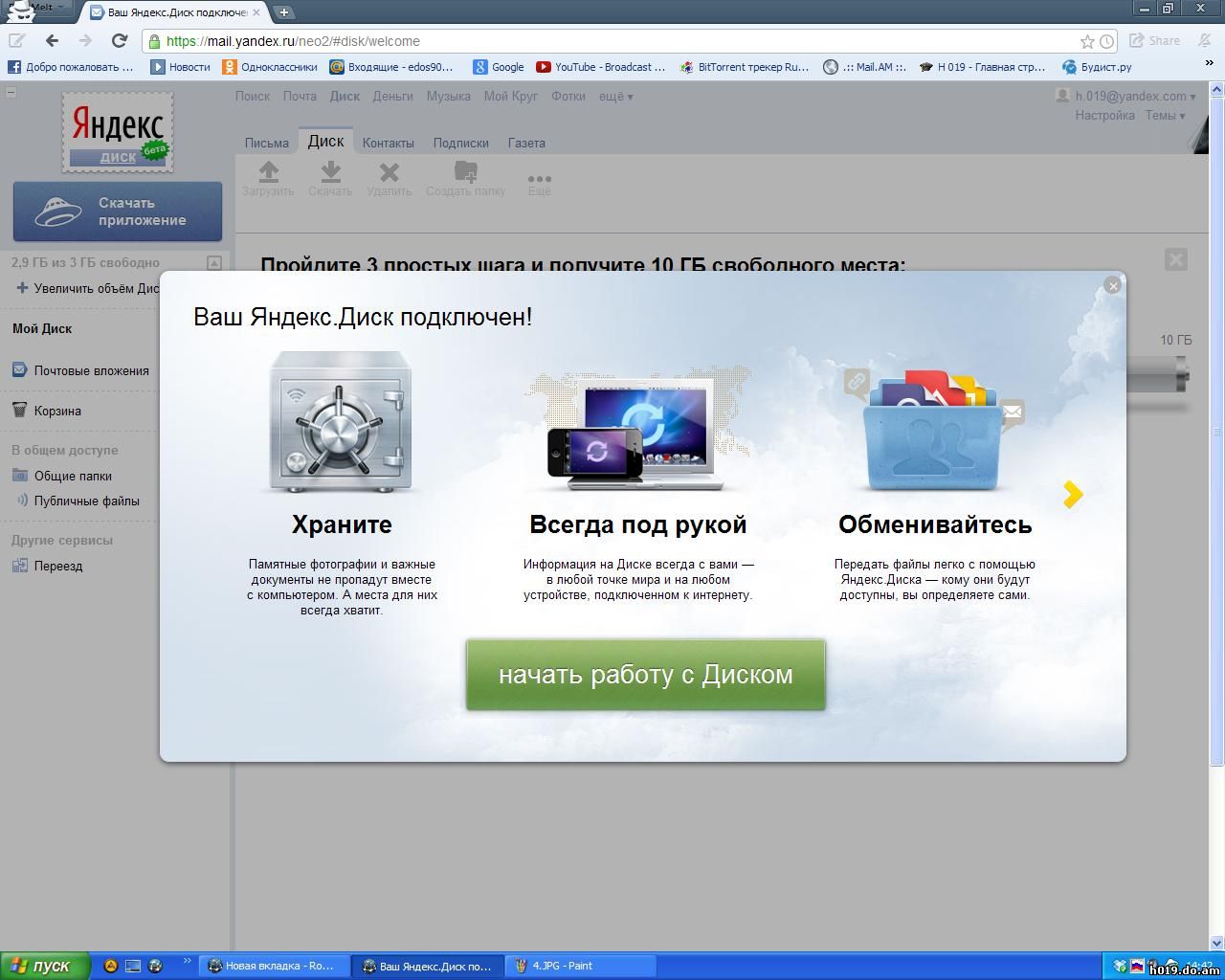Click the yellow next arrow in dialog
The width and height of the screenshot is (1225, 980).
(1073, 494)
